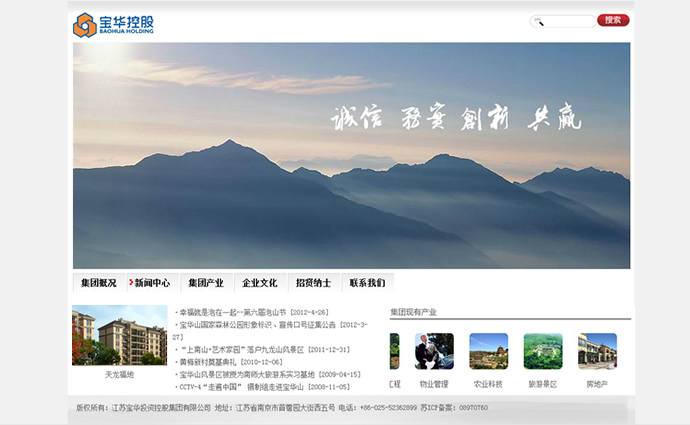Click the magnifier icon in search box
The image size is (690, 425).
[539, 21]
